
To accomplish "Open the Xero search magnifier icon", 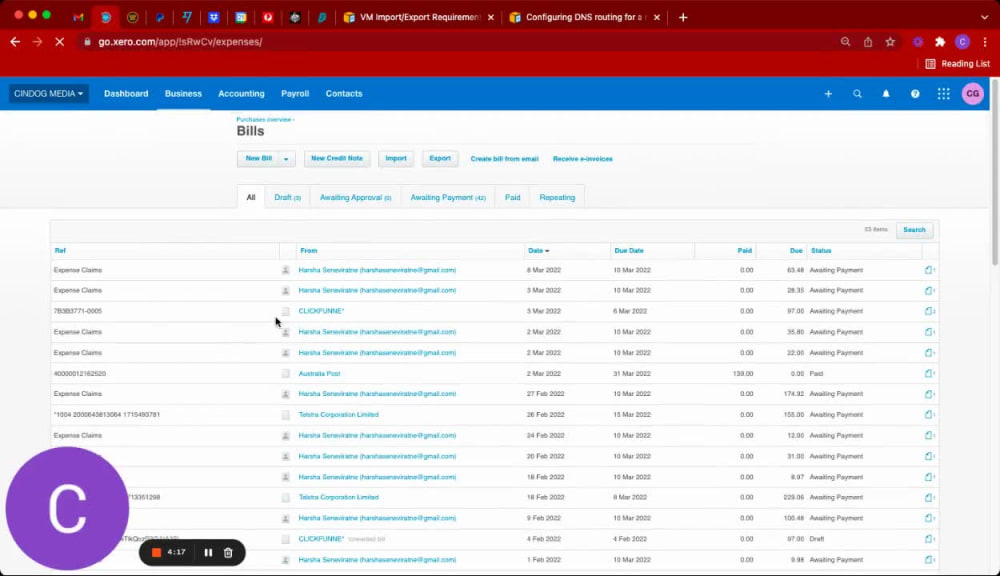I will point(857,94).
